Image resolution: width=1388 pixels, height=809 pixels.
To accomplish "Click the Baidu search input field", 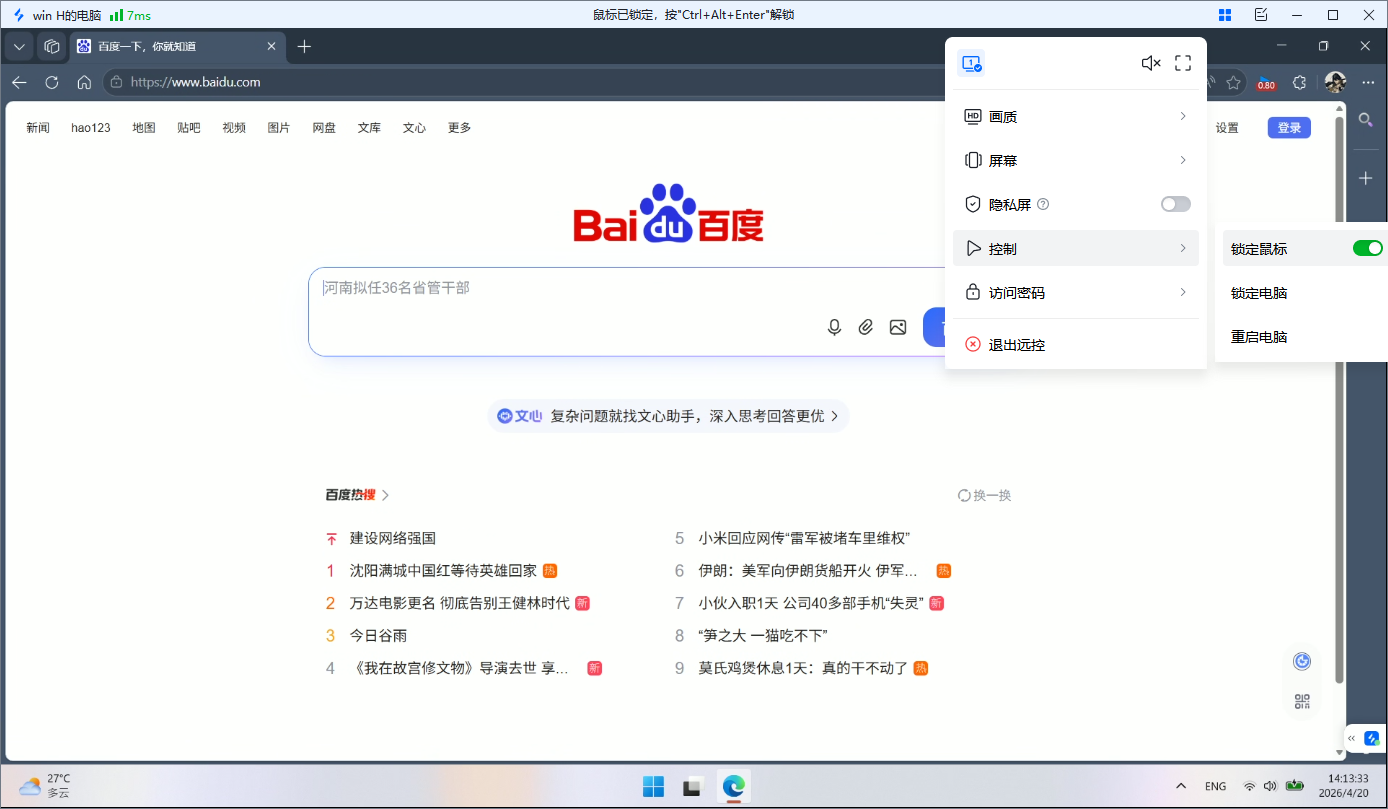I will [560, 289].
